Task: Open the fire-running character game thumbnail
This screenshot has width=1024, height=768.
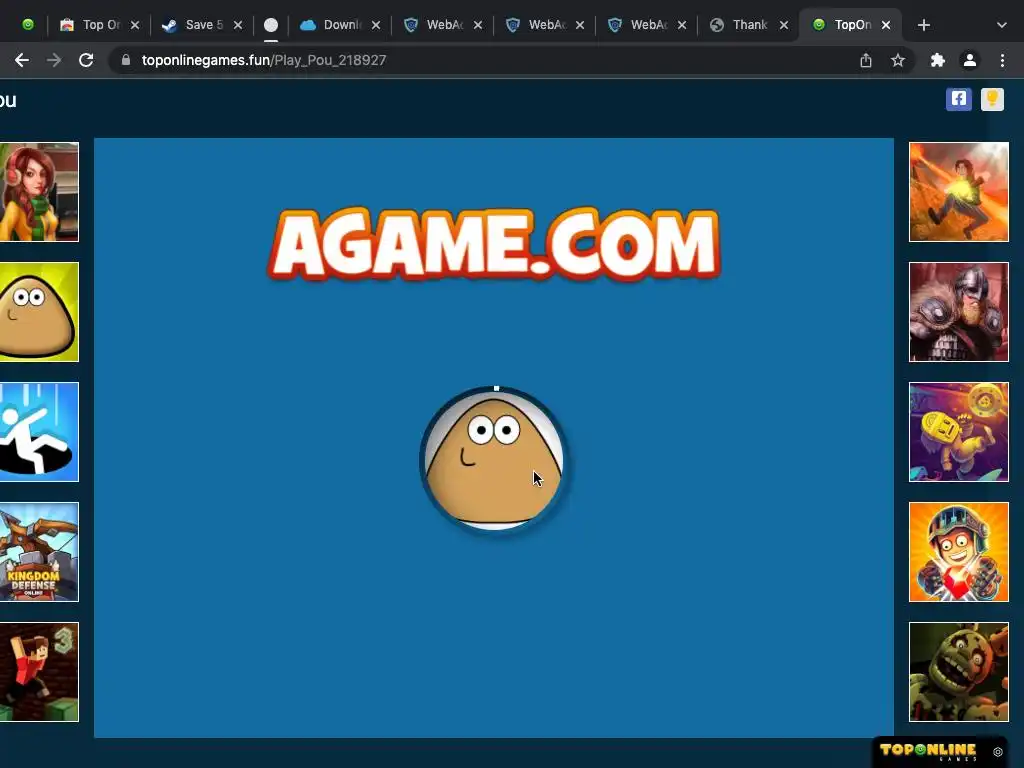Action: tap(959, 192)
